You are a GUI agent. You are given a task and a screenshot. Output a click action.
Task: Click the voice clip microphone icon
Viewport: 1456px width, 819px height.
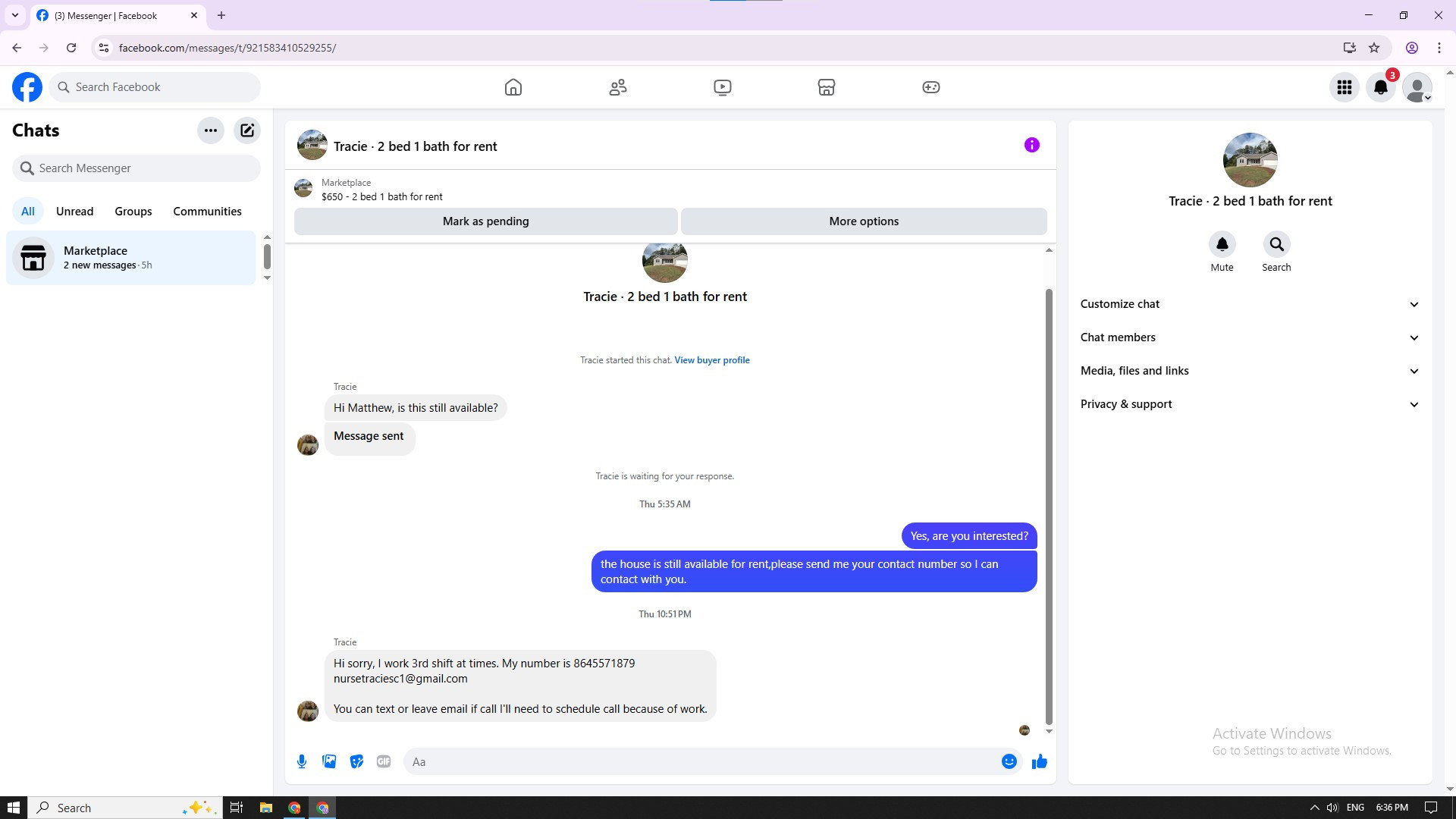(302, 761)
